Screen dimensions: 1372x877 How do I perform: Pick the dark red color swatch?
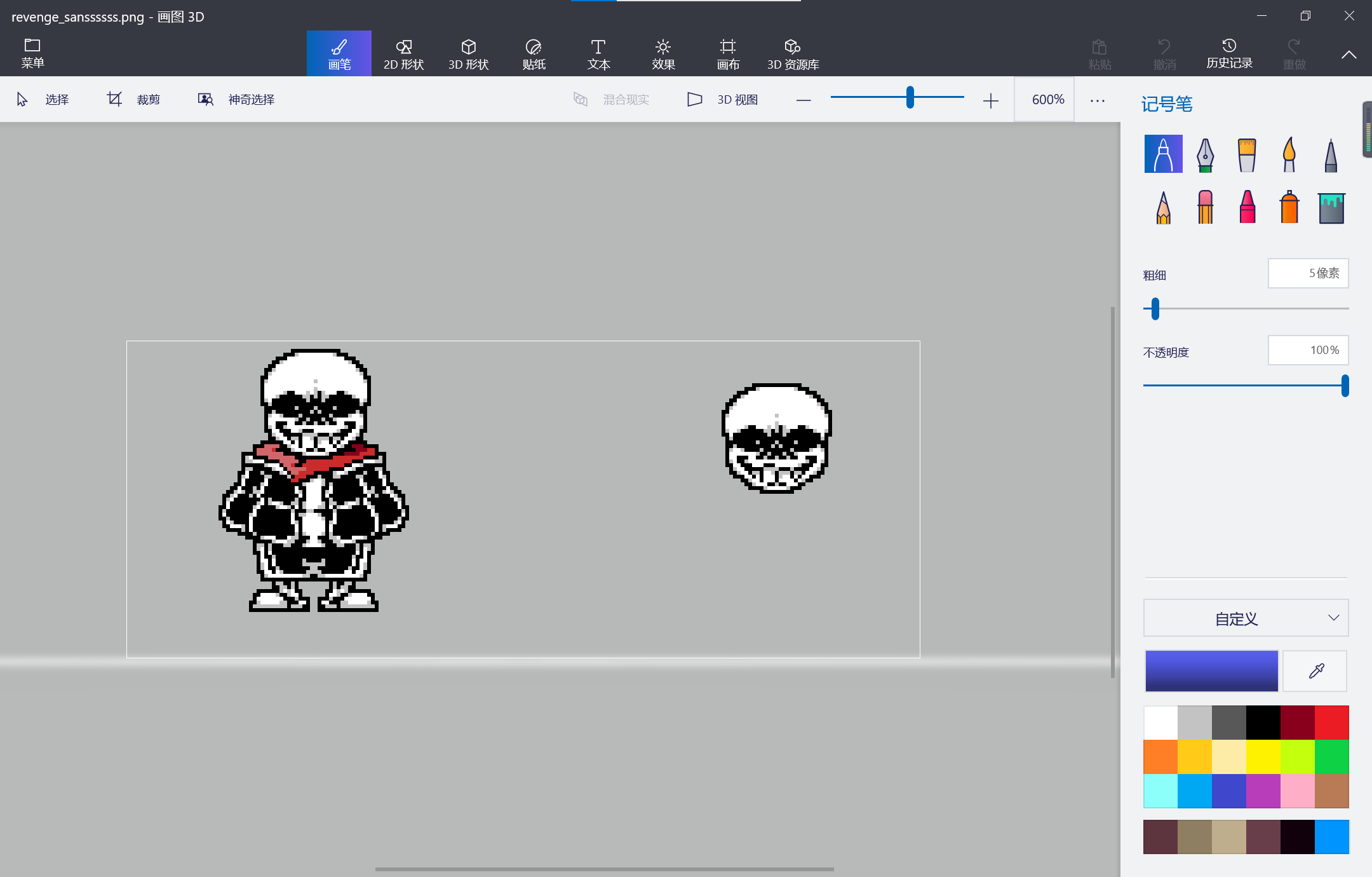pos(1298,723)
